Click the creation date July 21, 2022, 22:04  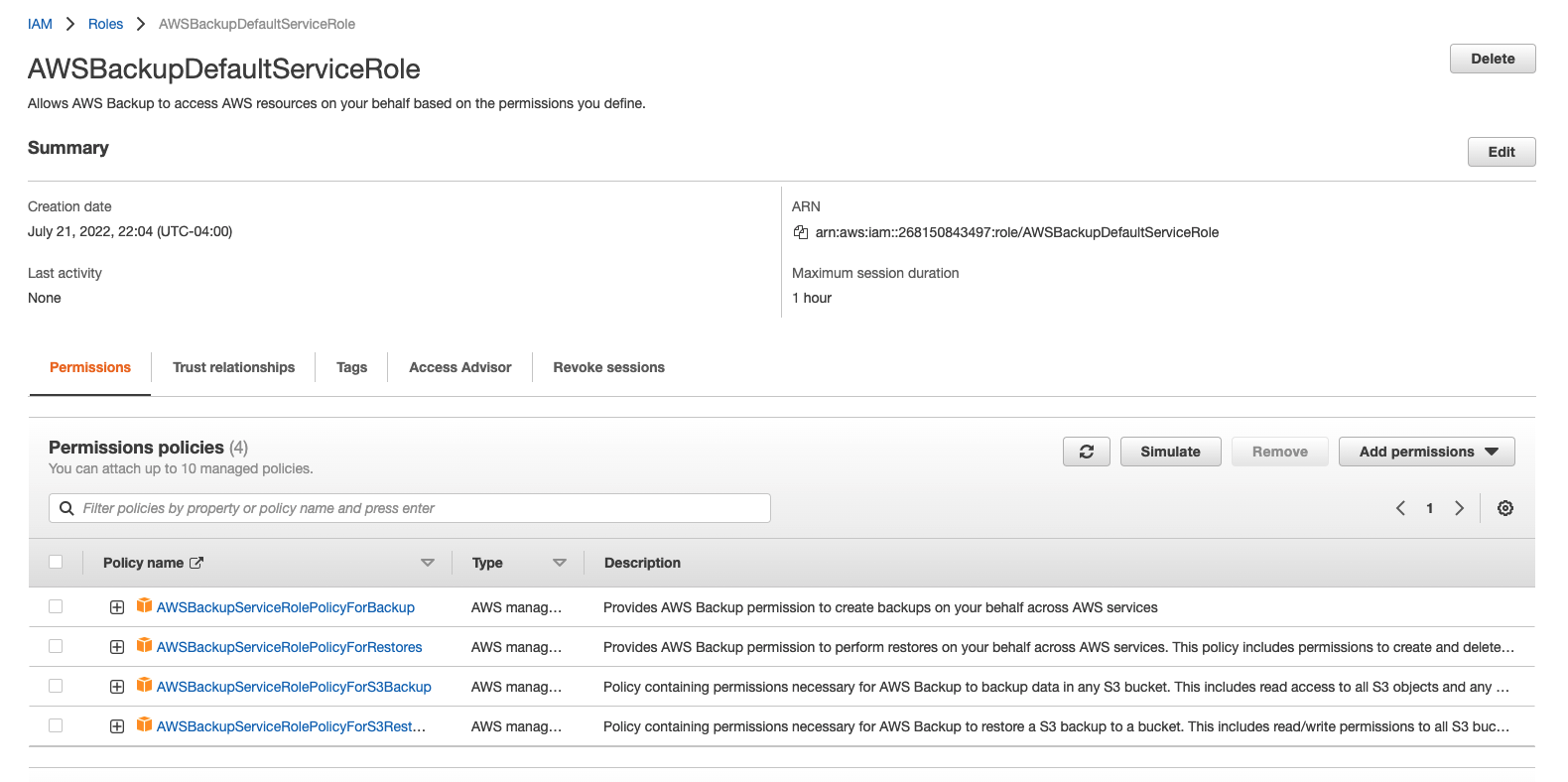pyautogui.click(x=130, y=231)
